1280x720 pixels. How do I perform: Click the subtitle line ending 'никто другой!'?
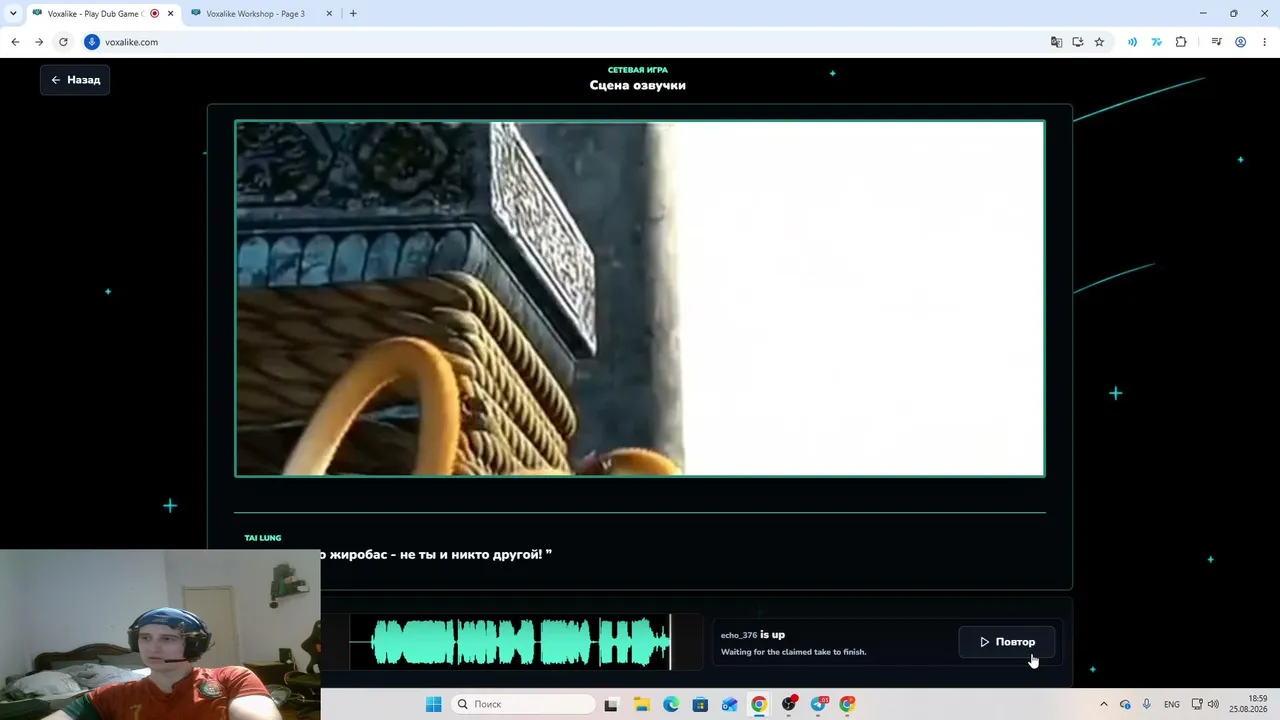coord(435,554)
